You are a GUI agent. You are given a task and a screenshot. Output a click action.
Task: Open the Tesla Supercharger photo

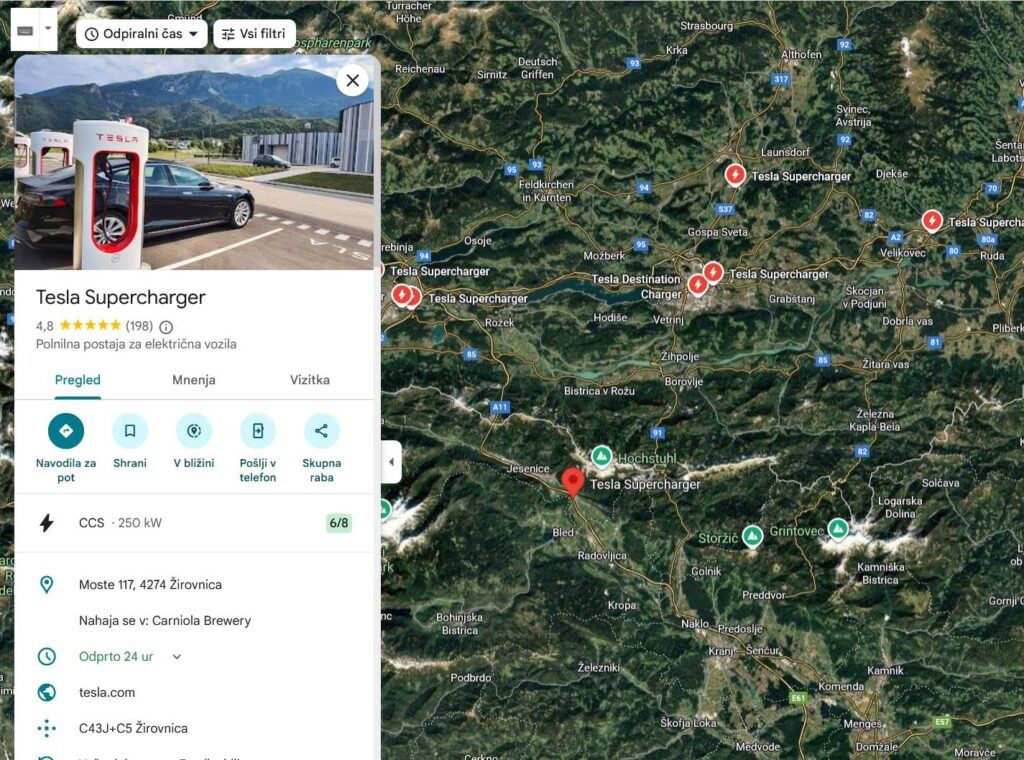click(194, 162)
